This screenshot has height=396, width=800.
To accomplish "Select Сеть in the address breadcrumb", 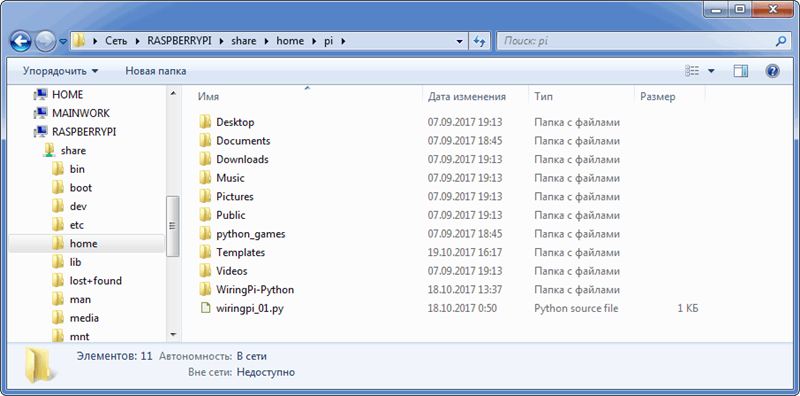I will 116,41.
